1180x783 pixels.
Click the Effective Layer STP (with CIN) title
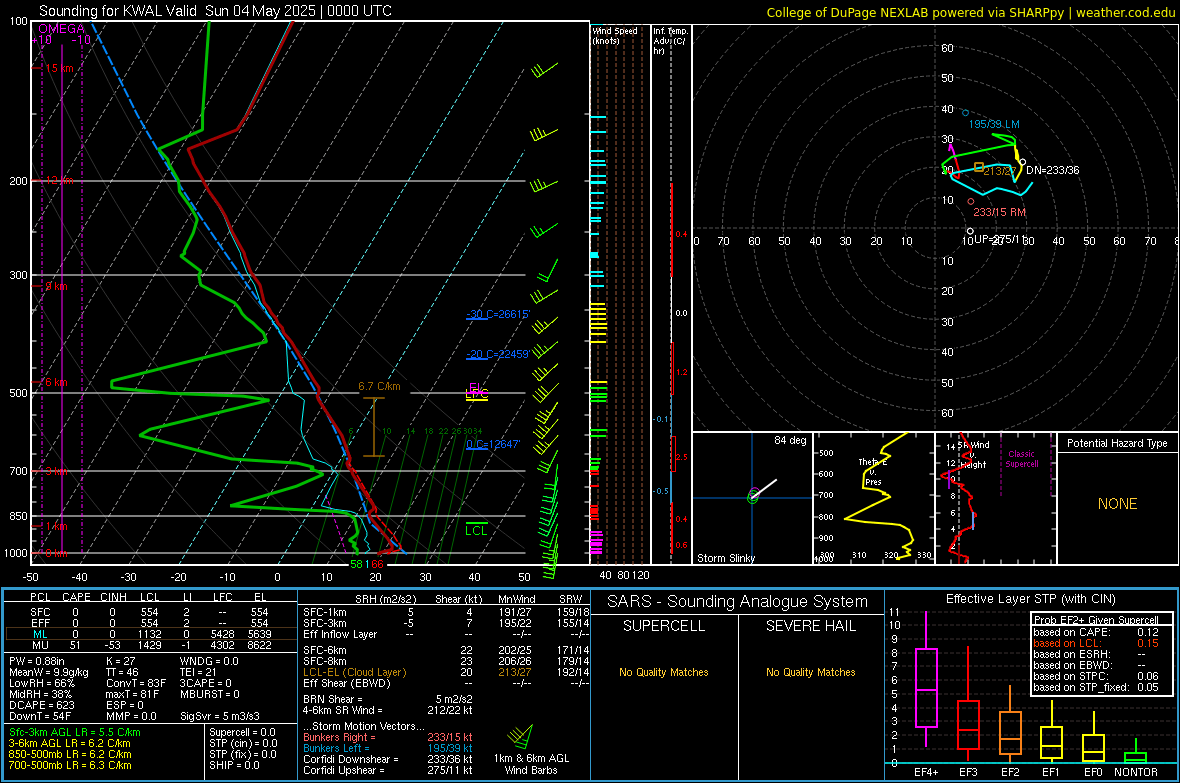pos(1030,599)
